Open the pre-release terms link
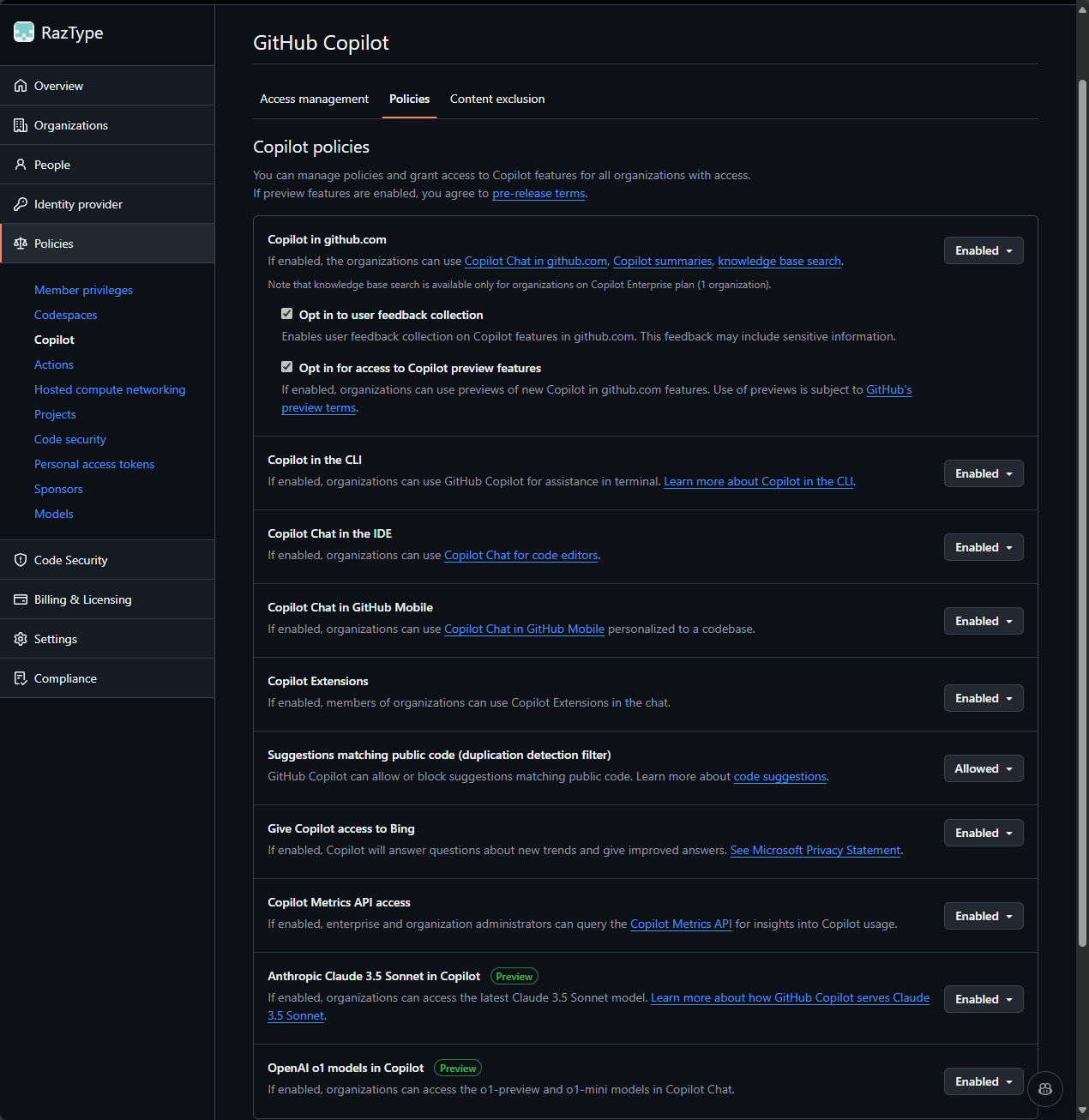This screenshot has width=1089, height=1120. [x=538, y=194]
